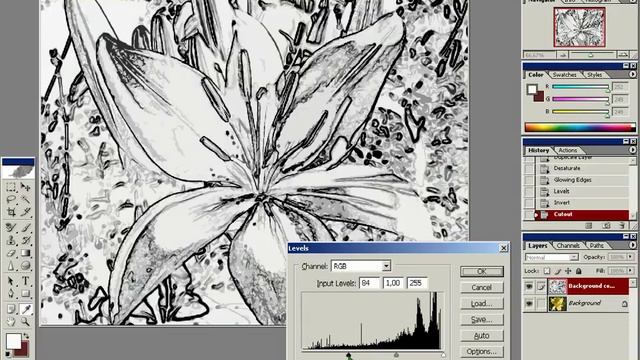Select the Clone Stamp tool
640x360 pixels.
[x=11, y=240]
